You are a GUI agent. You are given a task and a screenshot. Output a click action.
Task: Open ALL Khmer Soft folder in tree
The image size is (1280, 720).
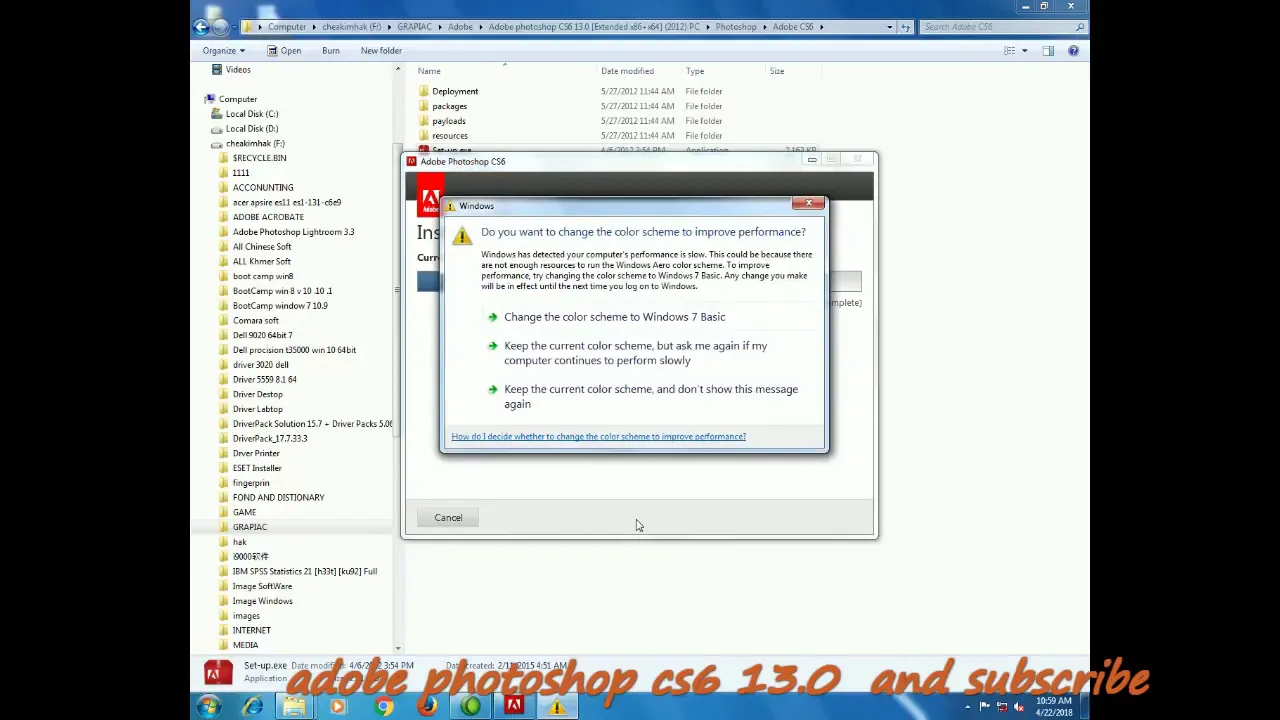tap(261, 261)
